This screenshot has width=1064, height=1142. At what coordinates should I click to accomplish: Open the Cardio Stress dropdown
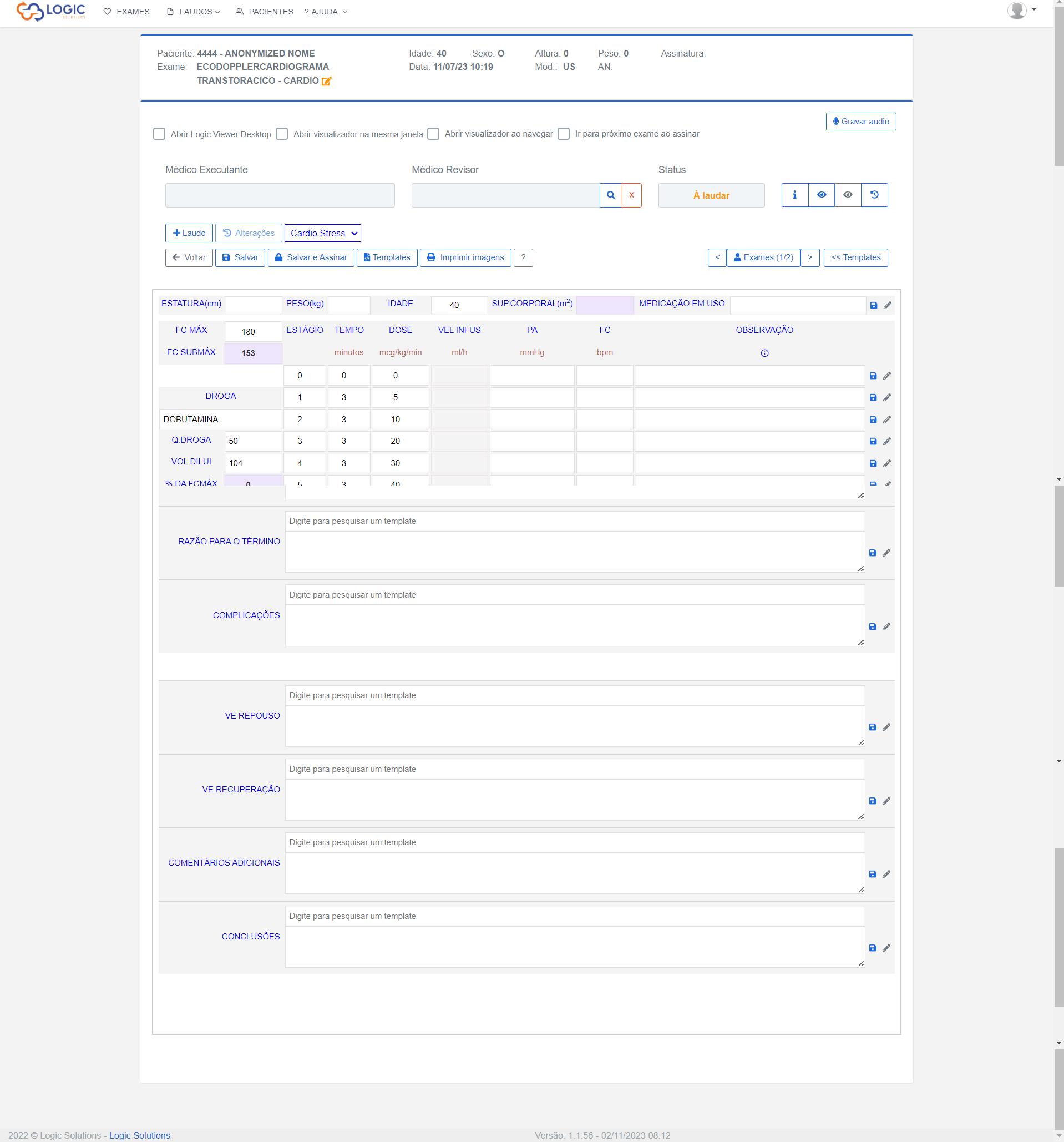click(x=323, y=233)
